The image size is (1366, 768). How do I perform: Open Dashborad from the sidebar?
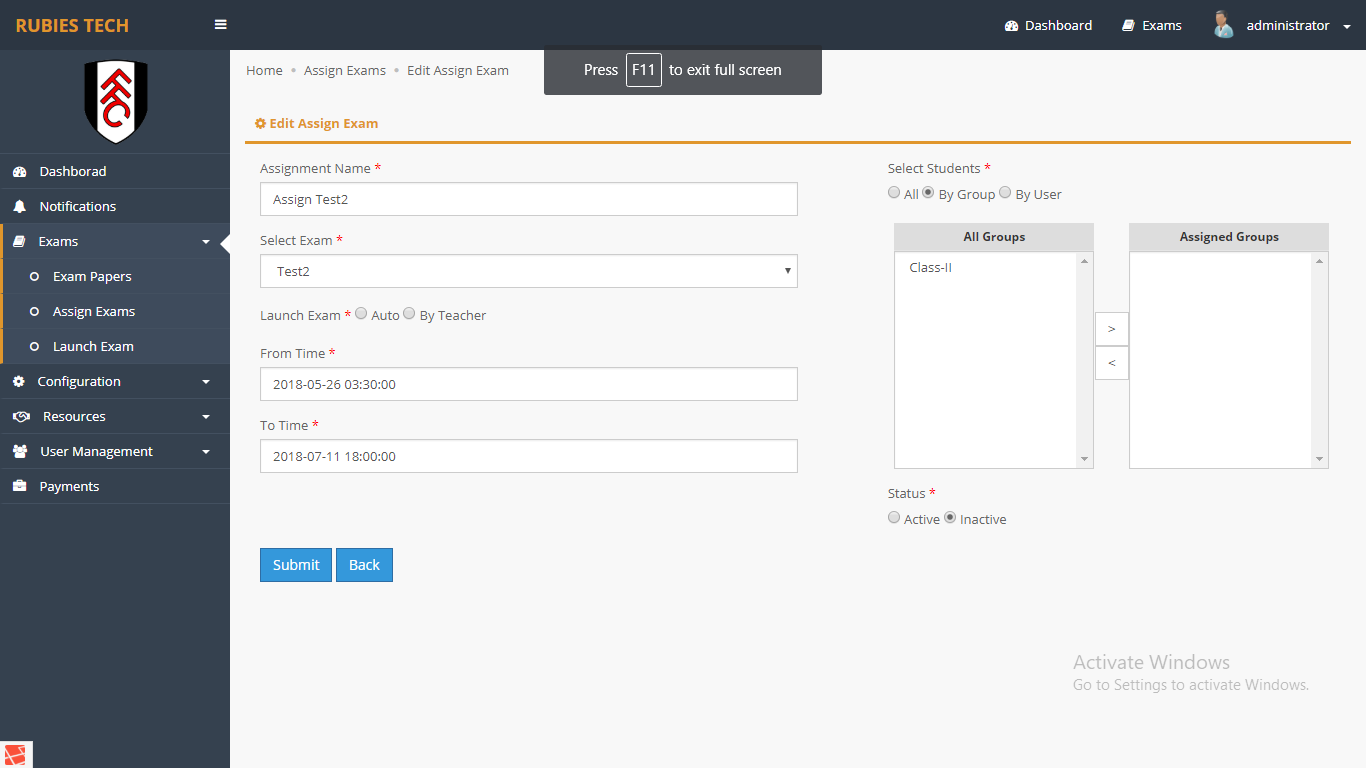coord(115,171)
